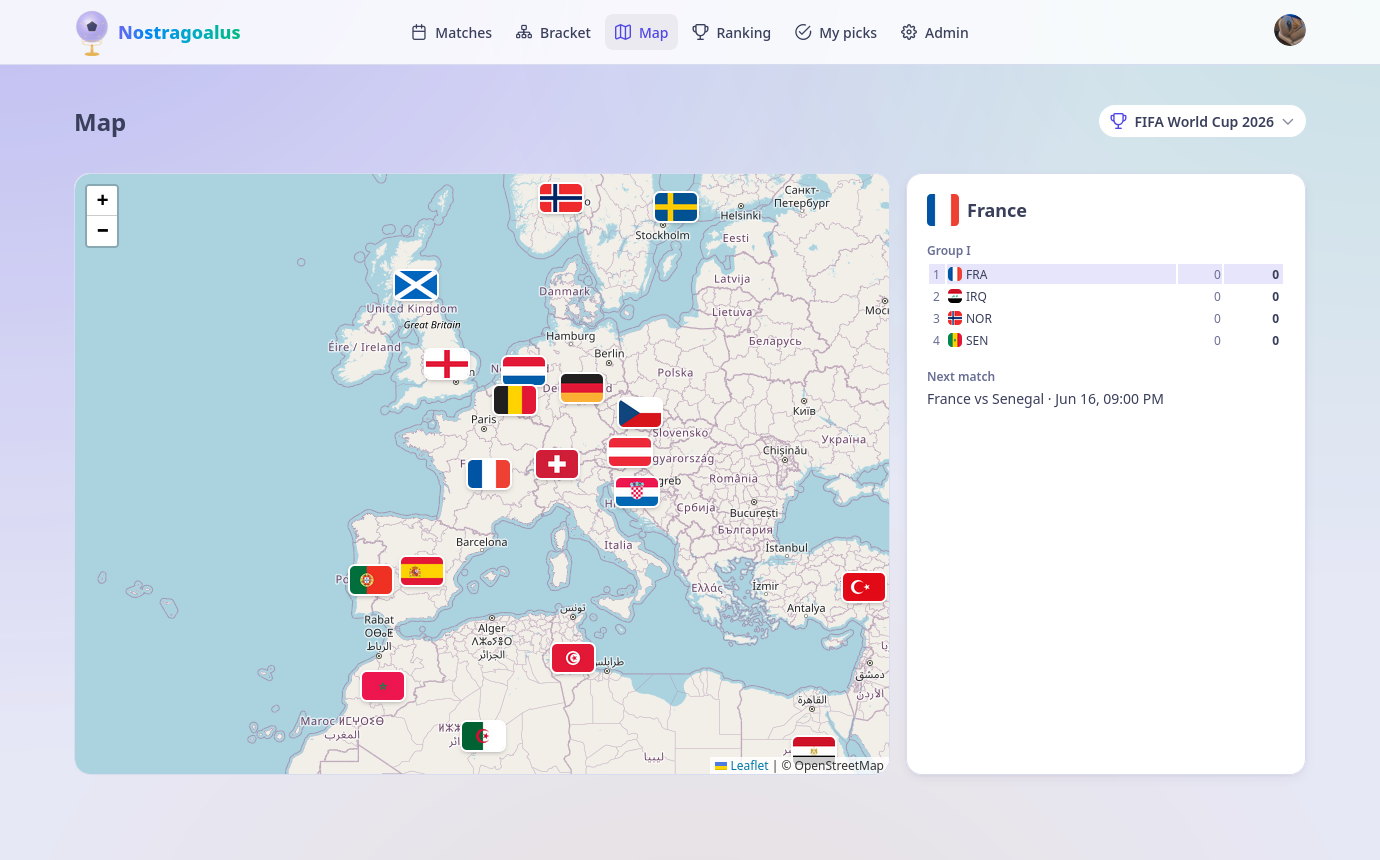Screen dimensions: 1380x860
Task: Select the Switzerland flag marker
Action: (557, 464)
